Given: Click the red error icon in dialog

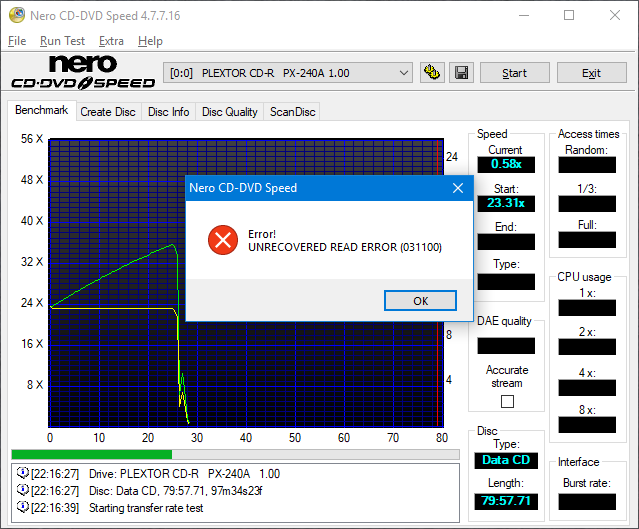Looking at the screenshot, I should point(223,240).
